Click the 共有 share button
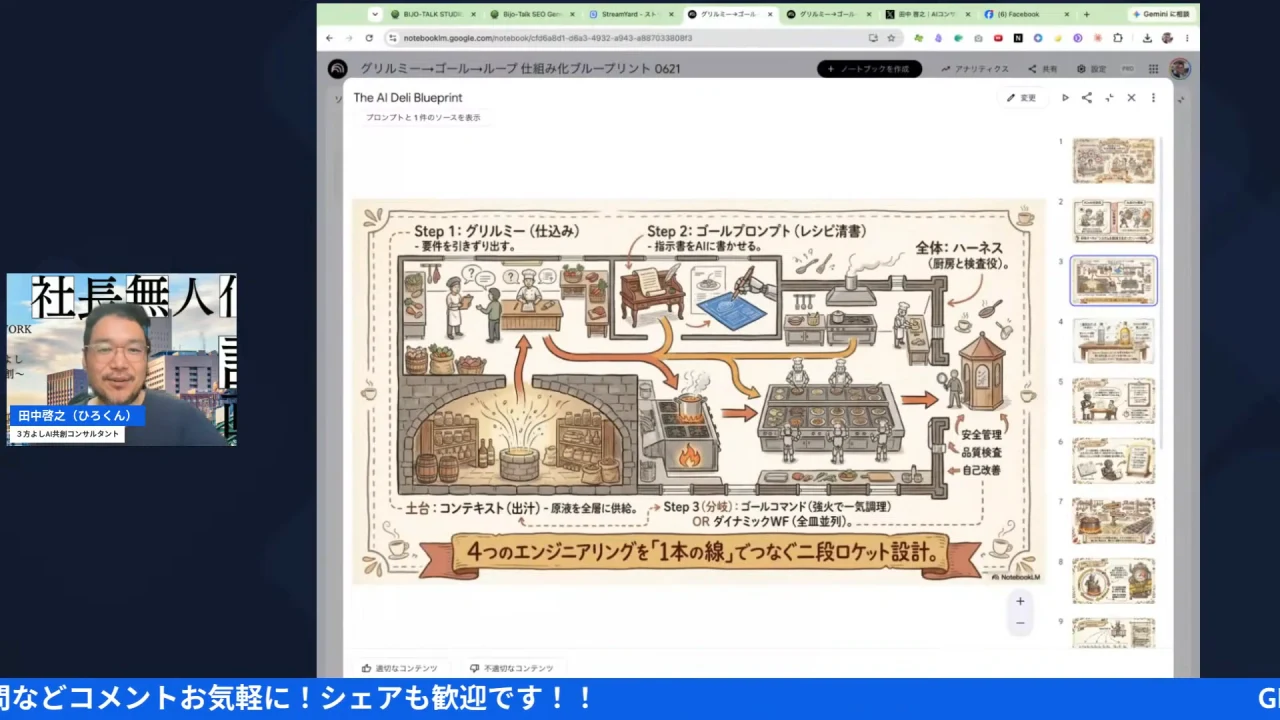Screen dimensions: 1280x720 pos(1043,69)
